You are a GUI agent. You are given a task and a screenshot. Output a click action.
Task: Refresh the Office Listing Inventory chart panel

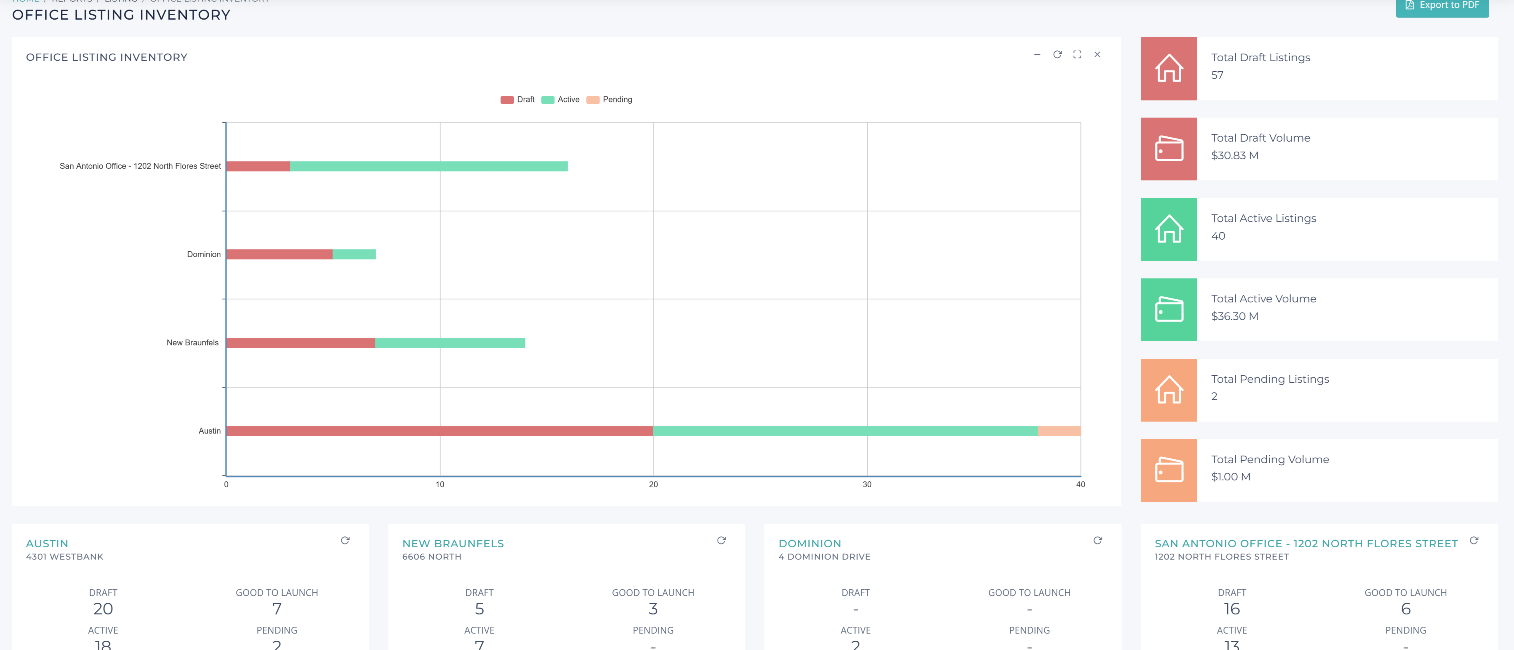click(x=1057, y=54)
